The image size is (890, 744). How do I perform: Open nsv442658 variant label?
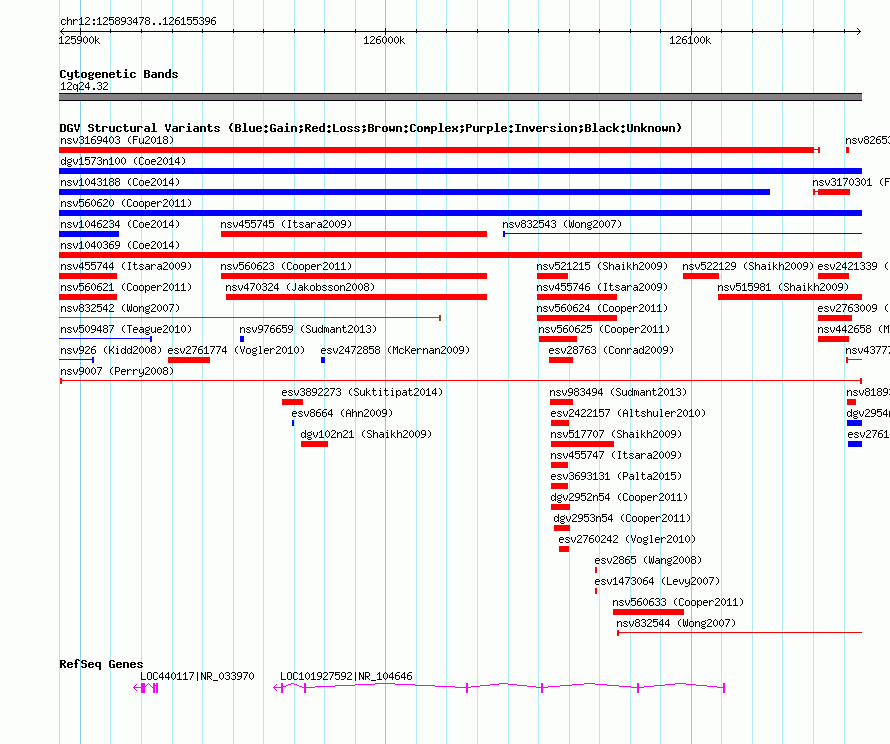click(853, 329)
